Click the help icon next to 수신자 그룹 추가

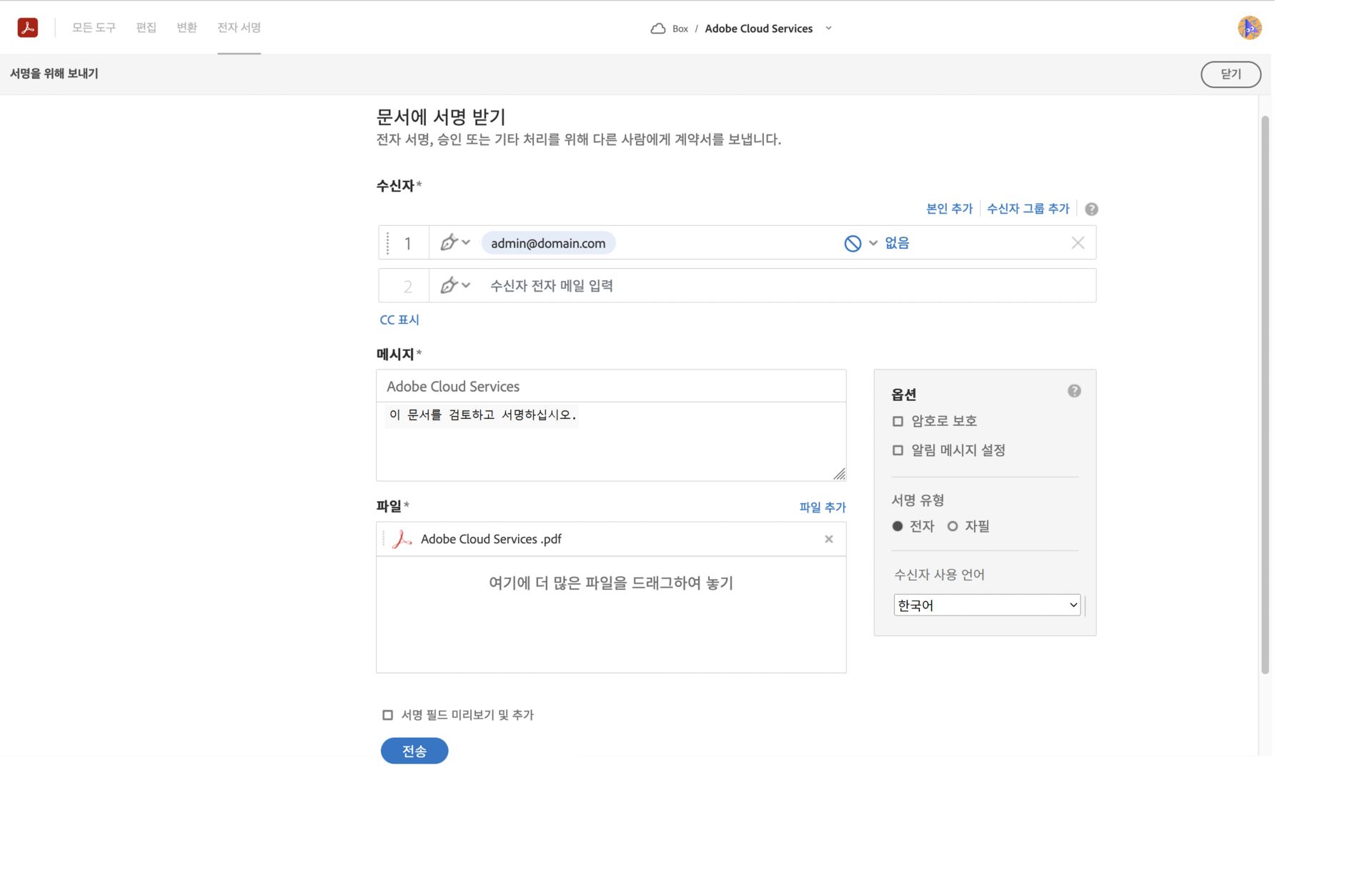[x=1091, y=209]
